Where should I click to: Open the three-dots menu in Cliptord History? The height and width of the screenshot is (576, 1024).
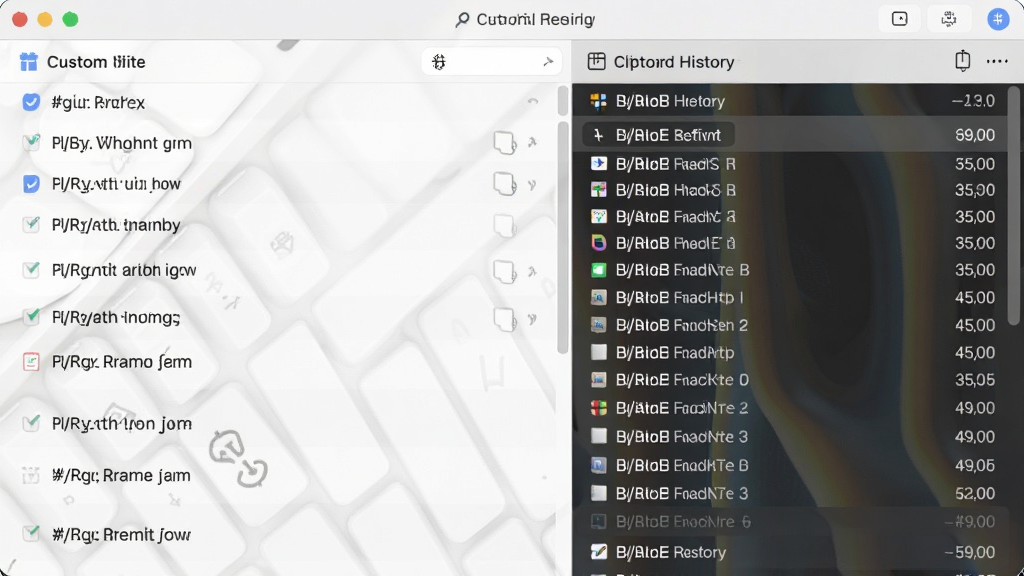997,61
